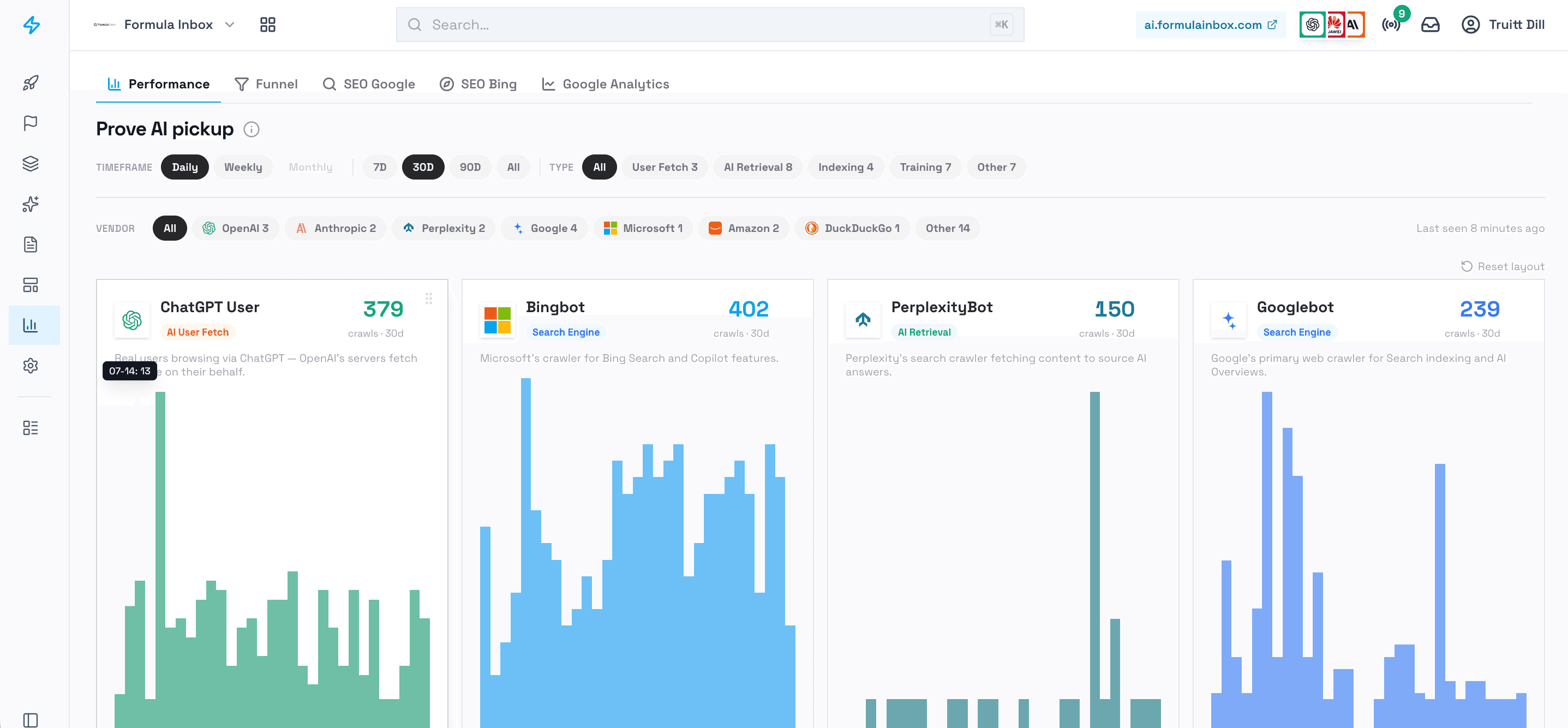
Task: Select the Daily timeframe
Action: click(184, 168)
